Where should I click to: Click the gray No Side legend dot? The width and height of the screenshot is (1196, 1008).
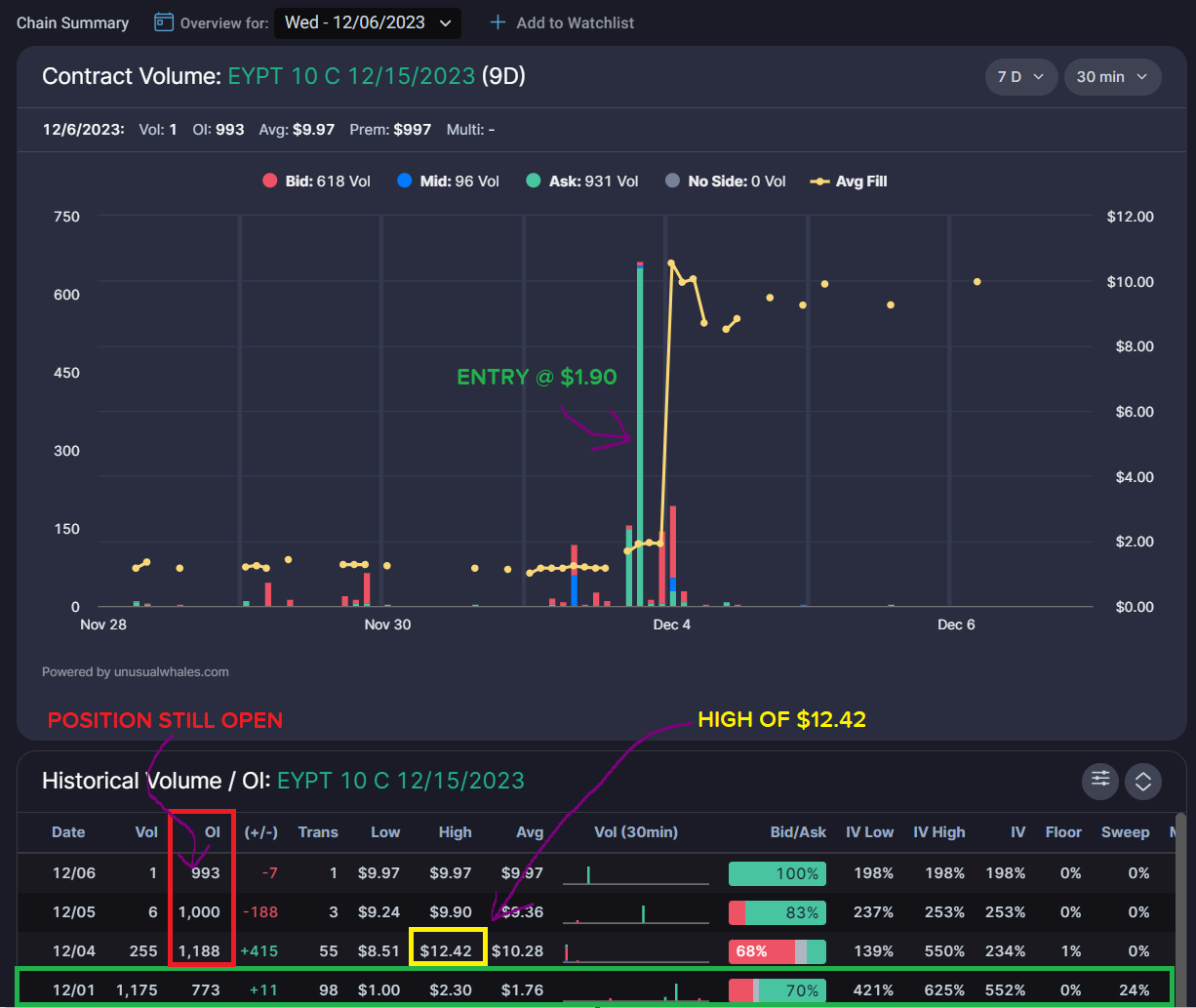pos(671,181)
